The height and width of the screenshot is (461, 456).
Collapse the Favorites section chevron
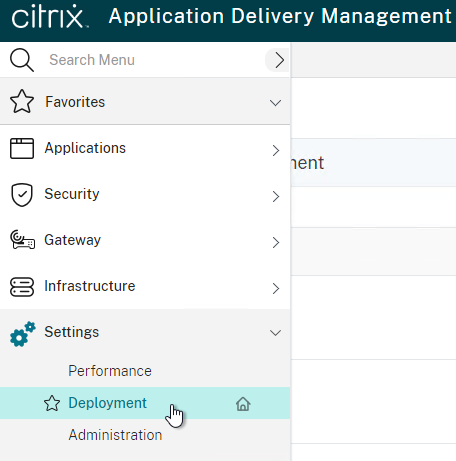[x=275, y=103]
